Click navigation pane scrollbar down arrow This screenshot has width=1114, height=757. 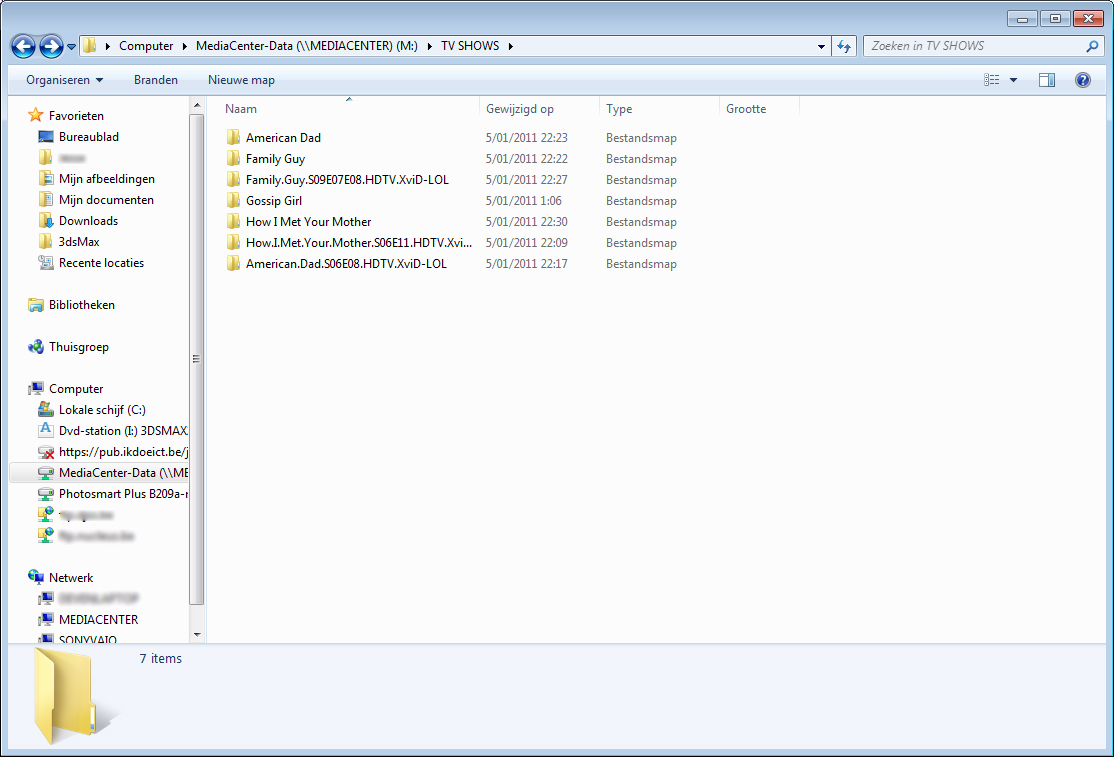(x=197, y=635)
